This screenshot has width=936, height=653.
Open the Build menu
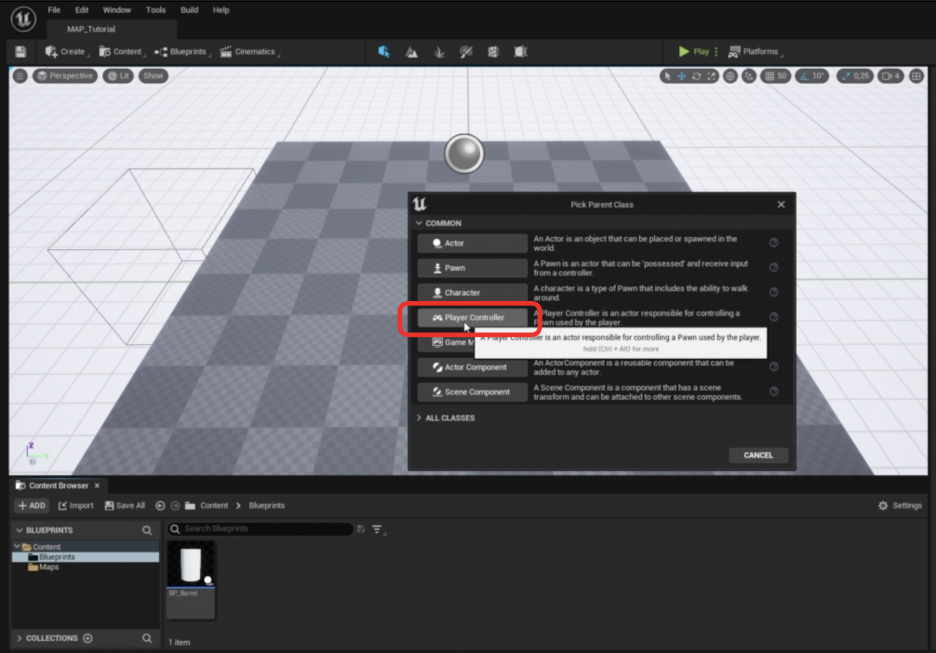[189, 10]
